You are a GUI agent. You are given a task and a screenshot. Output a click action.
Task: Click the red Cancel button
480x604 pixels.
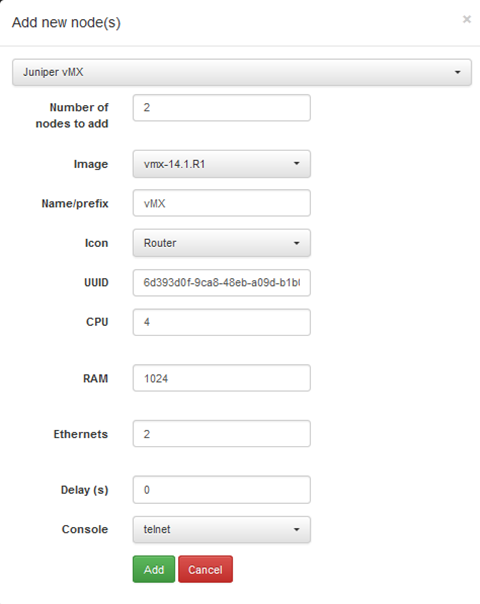point(205,569)
